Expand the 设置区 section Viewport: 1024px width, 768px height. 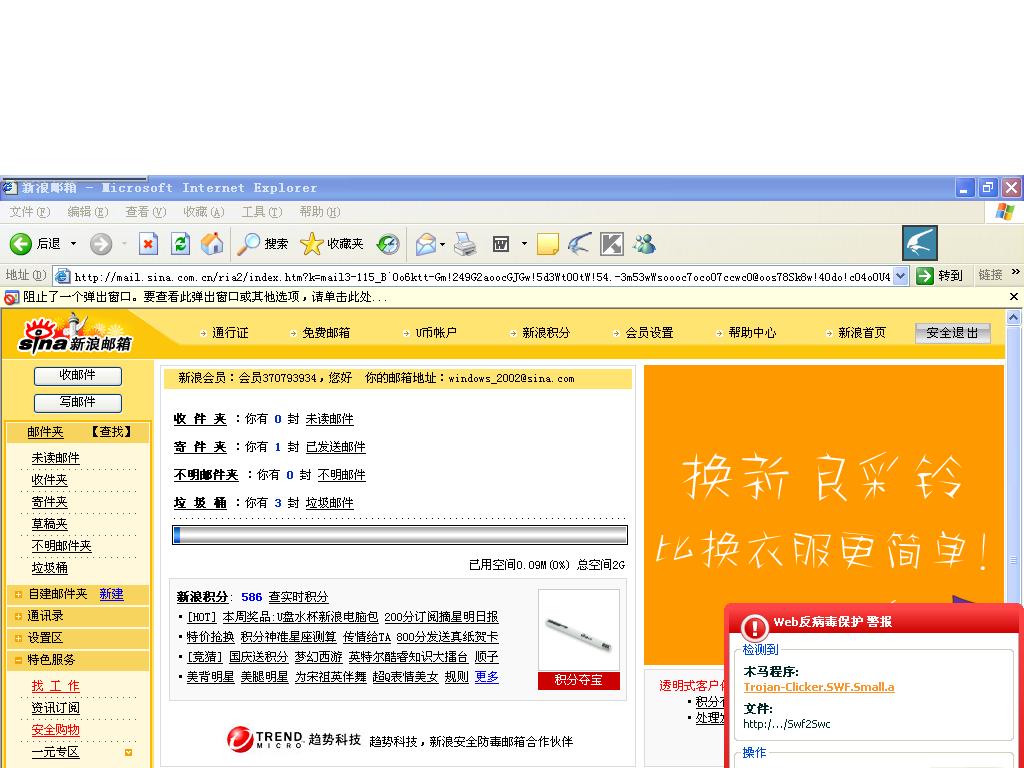click(x=18, y=638)
